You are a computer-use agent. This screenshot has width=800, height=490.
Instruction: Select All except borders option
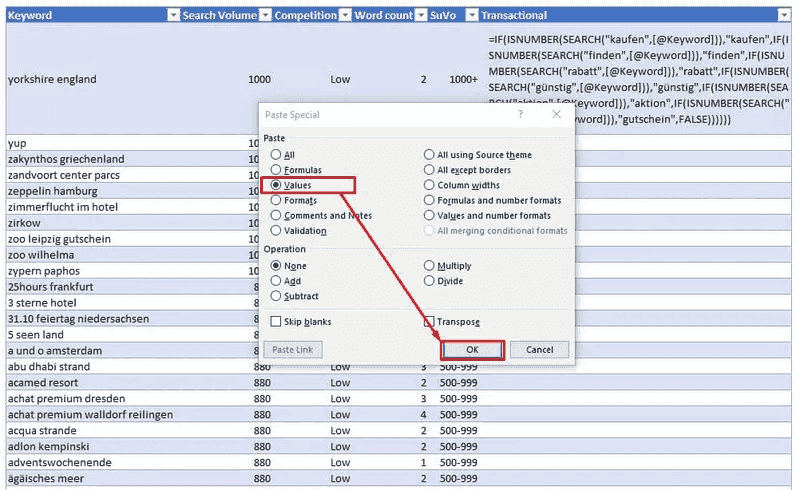(x=429, y=169)
